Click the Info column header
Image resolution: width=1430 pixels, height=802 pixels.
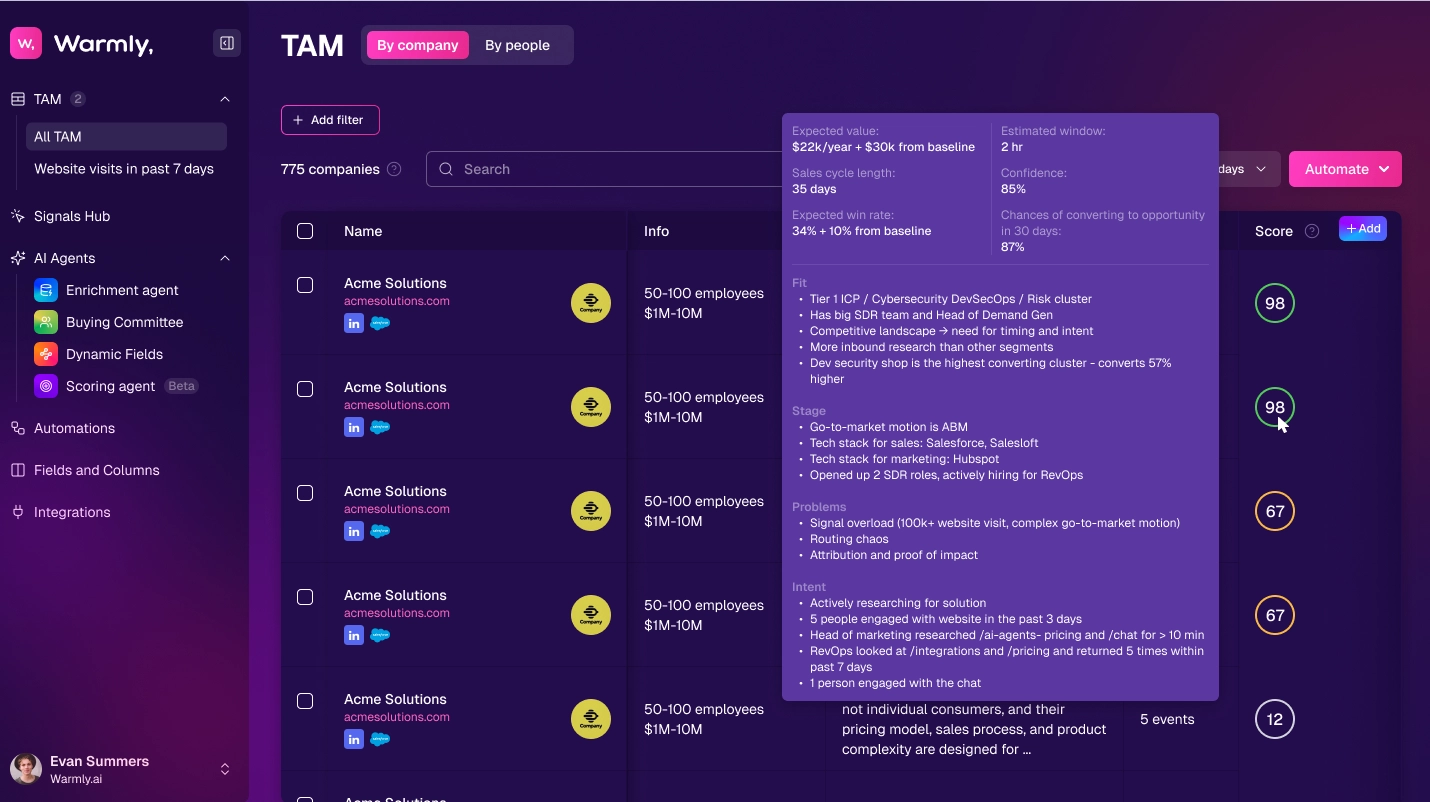click(x=656, y=231)
